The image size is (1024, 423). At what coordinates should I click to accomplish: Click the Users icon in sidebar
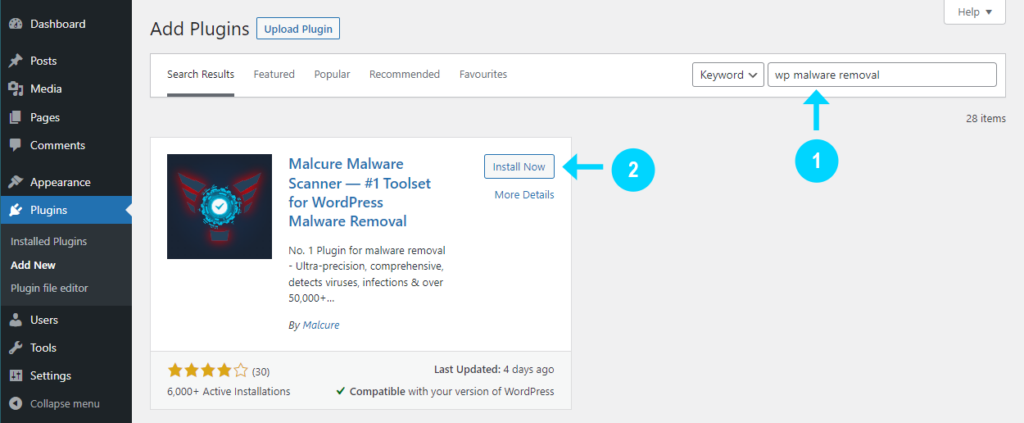[16, 320]
